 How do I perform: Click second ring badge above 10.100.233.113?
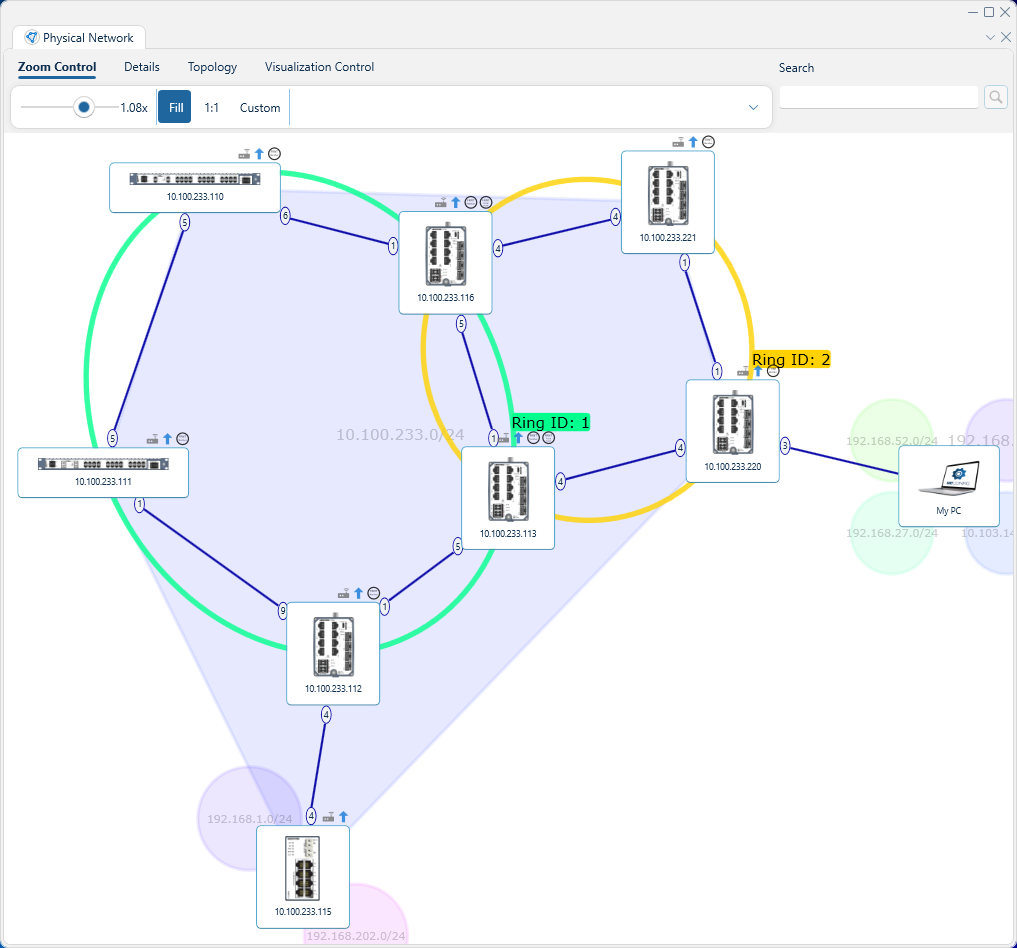pos(548,438)
